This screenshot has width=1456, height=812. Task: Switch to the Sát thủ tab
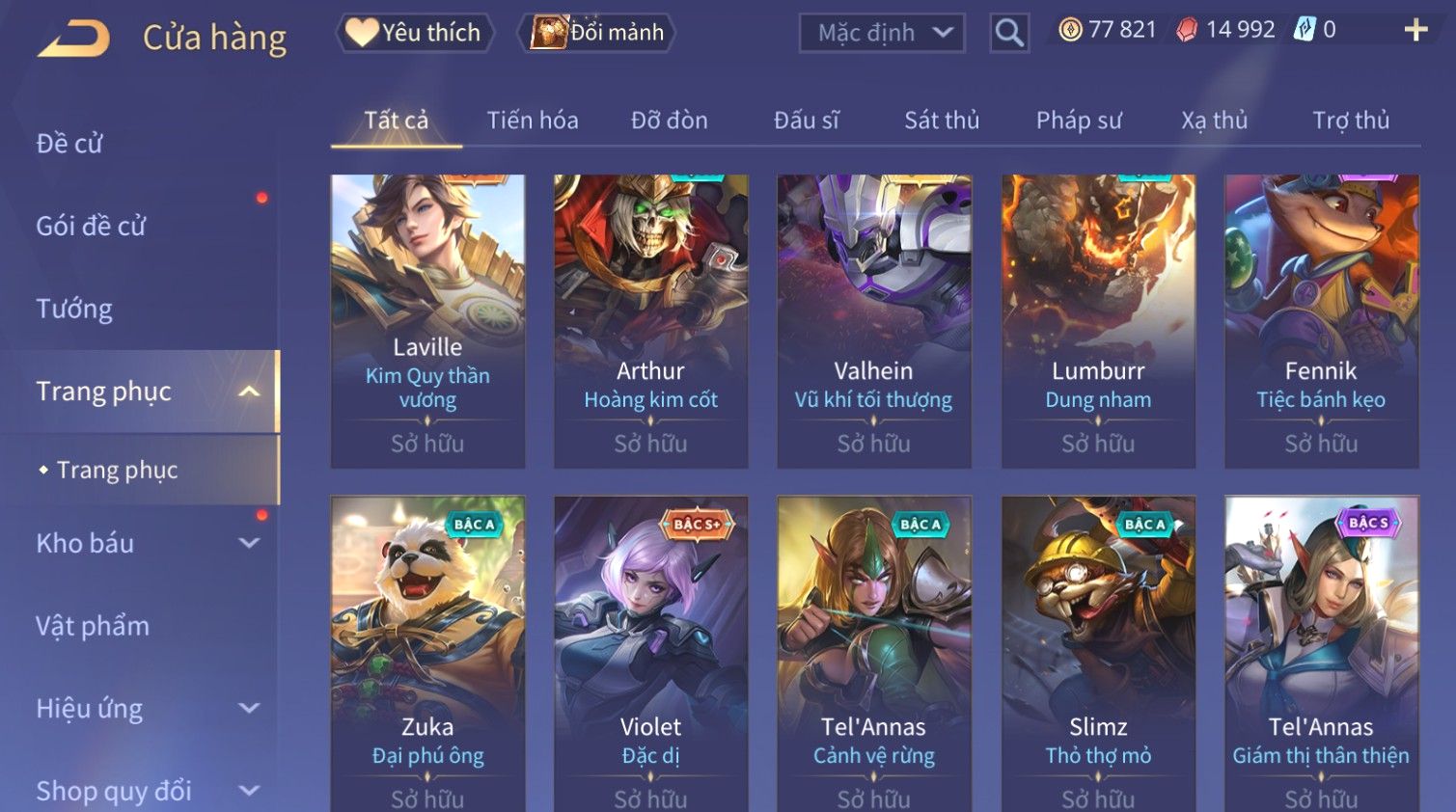[x=942, y=121]
